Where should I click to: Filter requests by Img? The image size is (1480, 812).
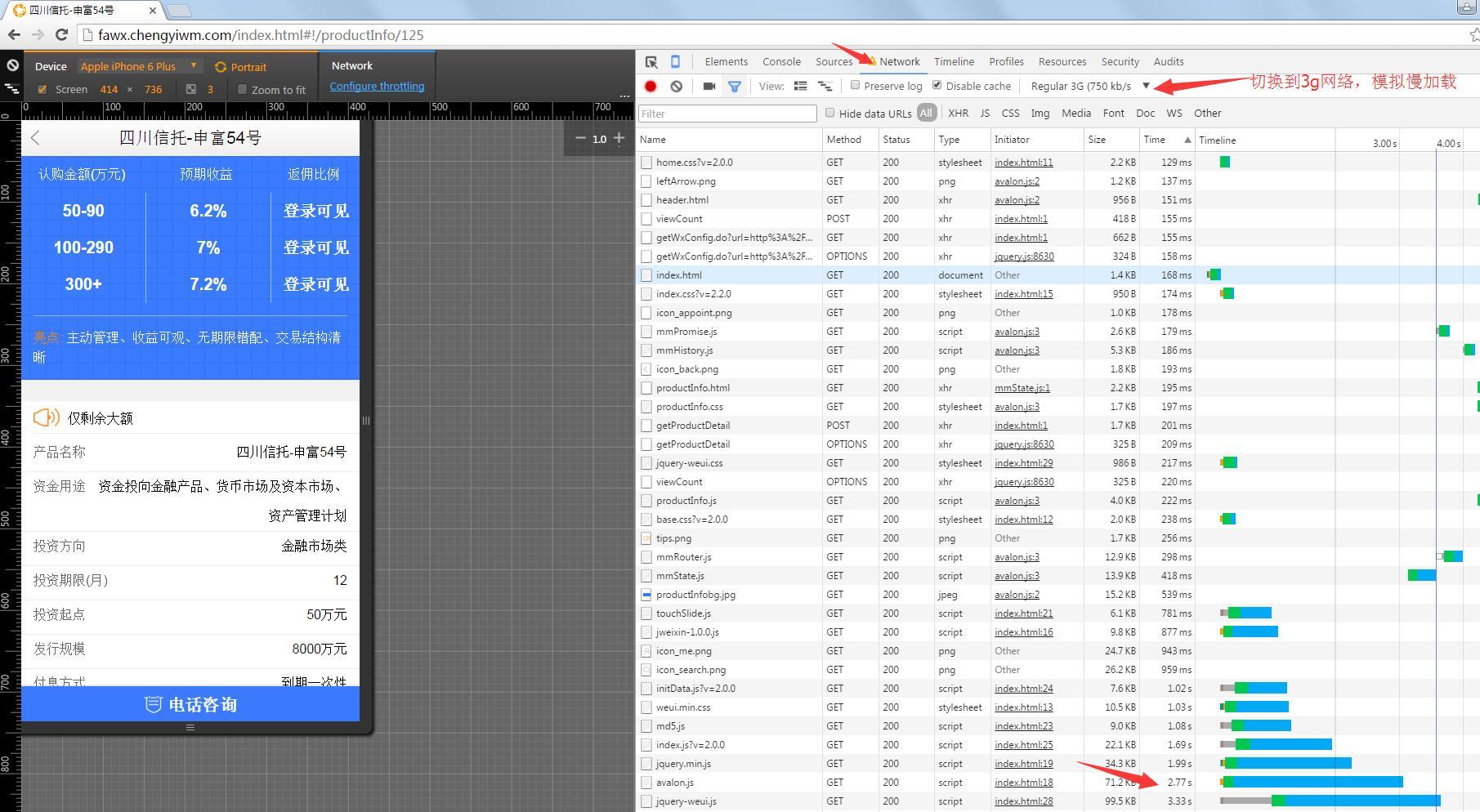coord(1040,114)
